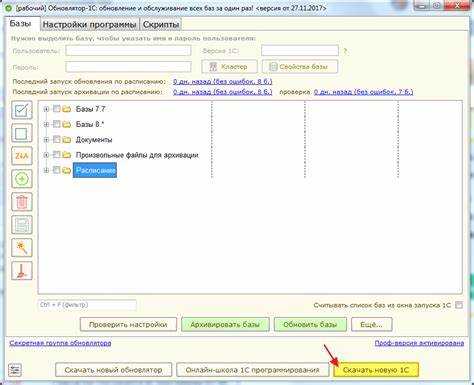
Task: Expand the Базы 8.* tree node
Action: pyautogui.click(x=46, y=124)
